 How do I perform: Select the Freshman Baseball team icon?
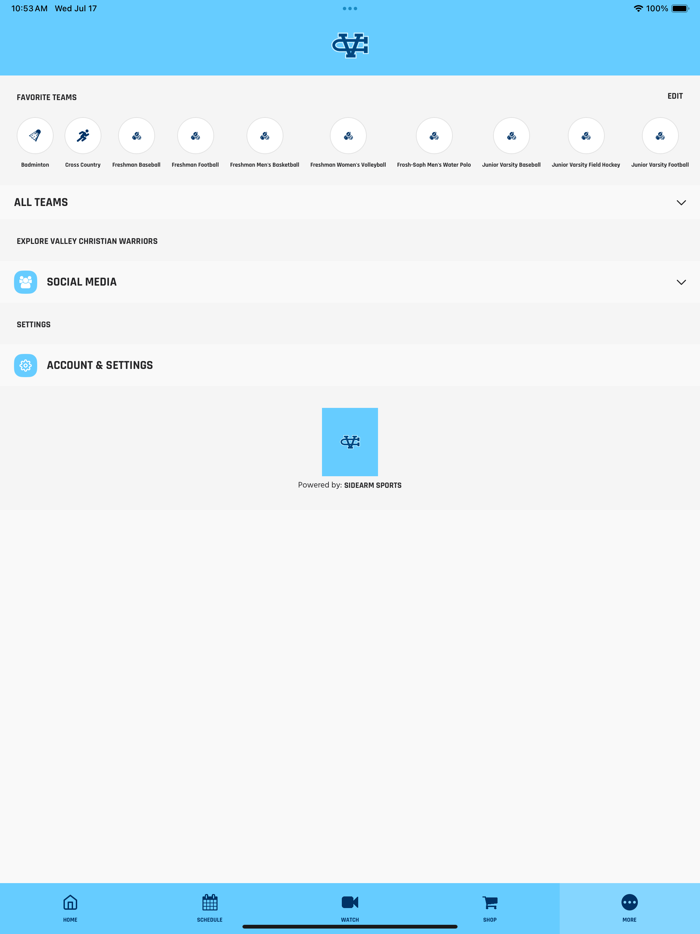point(136,136)
